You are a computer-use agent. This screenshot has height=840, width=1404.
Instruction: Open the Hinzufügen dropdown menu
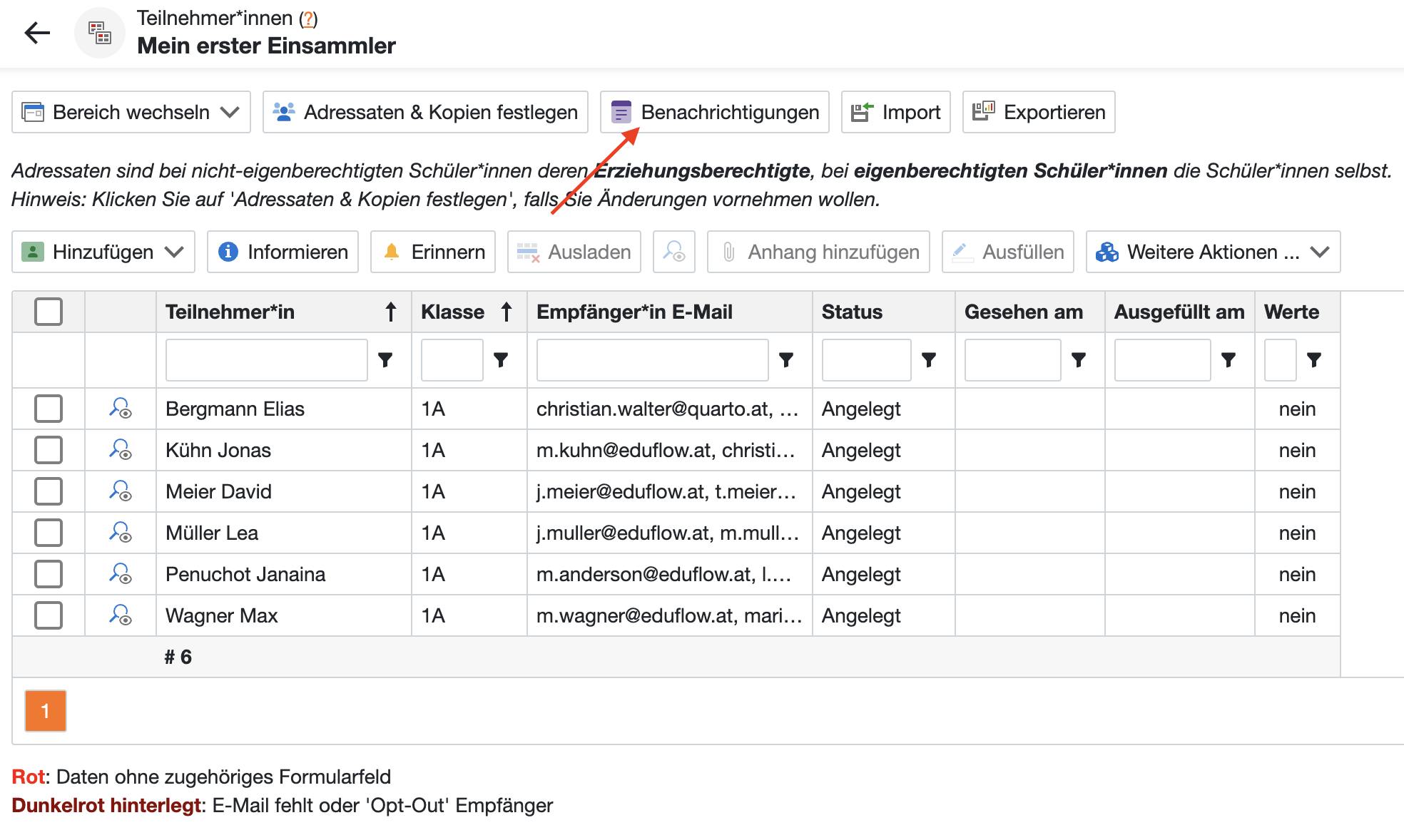[x=103, y=252]
